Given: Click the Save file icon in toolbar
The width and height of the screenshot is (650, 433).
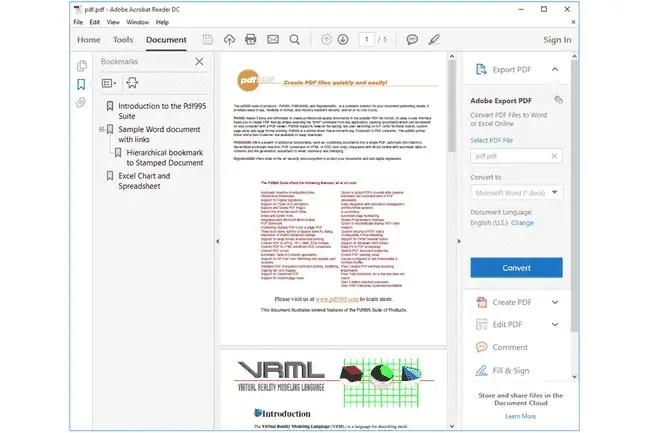Looking at the screenshot, I should (x=208, y=39).
